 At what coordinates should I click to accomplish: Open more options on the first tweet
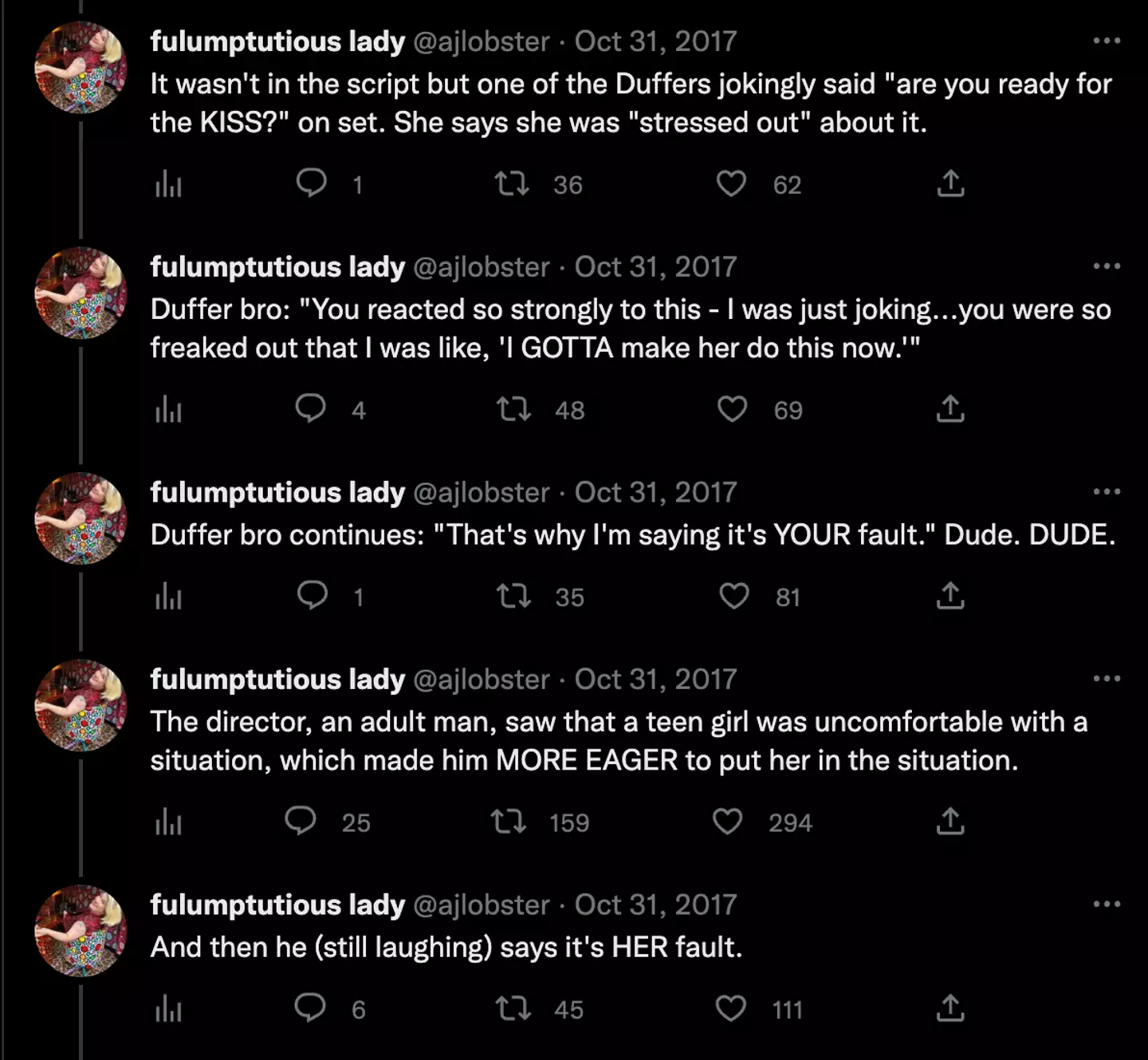pos(1107,41)
